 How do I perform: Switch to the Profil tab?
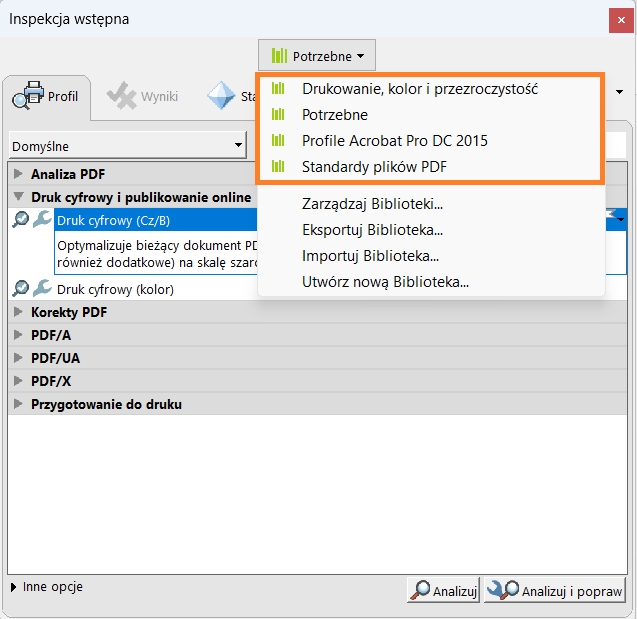(x=47, y=97)
